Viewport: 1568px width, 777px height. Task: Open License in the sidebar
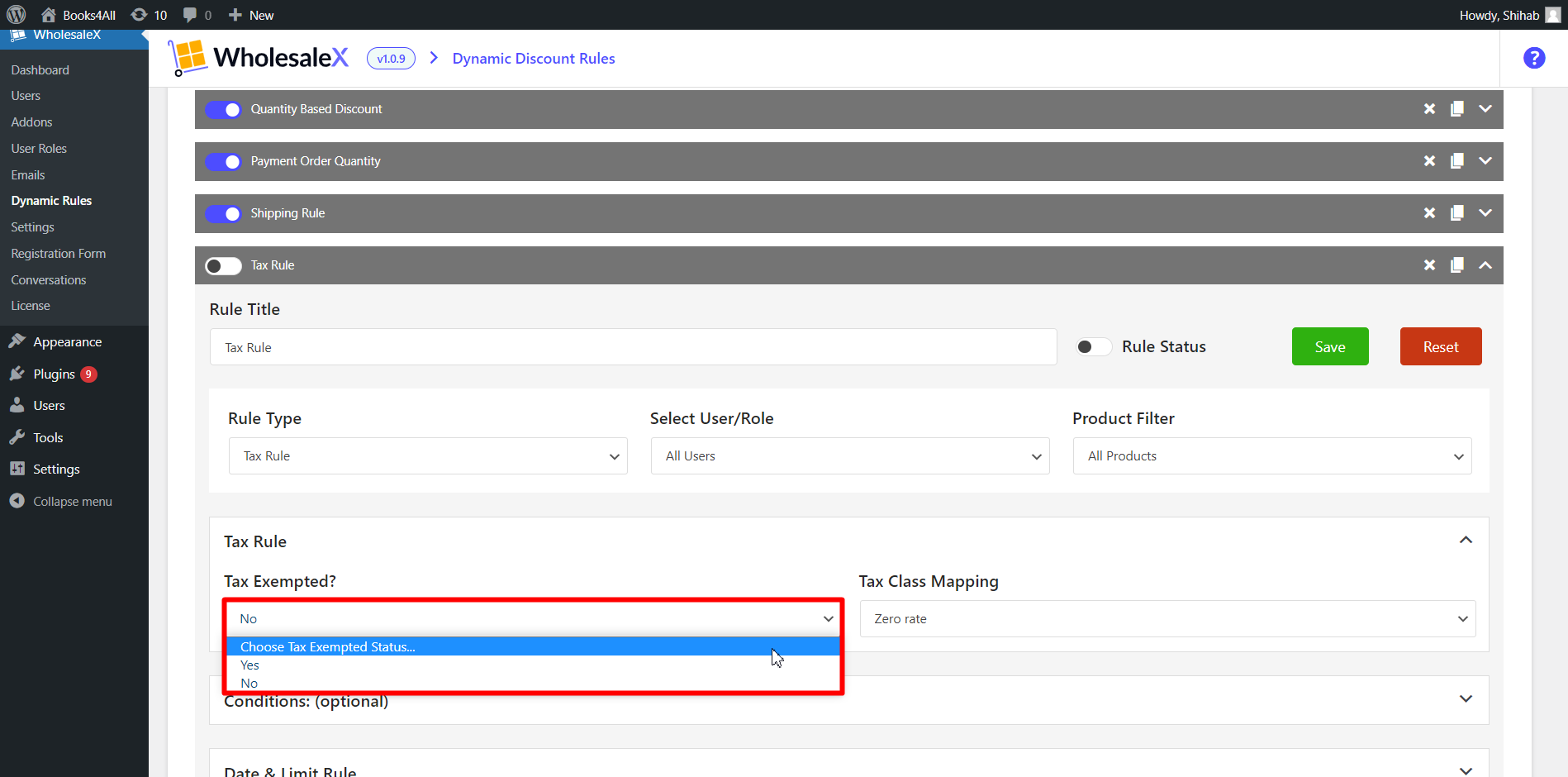pyautogui.click(x=31, y=306)
